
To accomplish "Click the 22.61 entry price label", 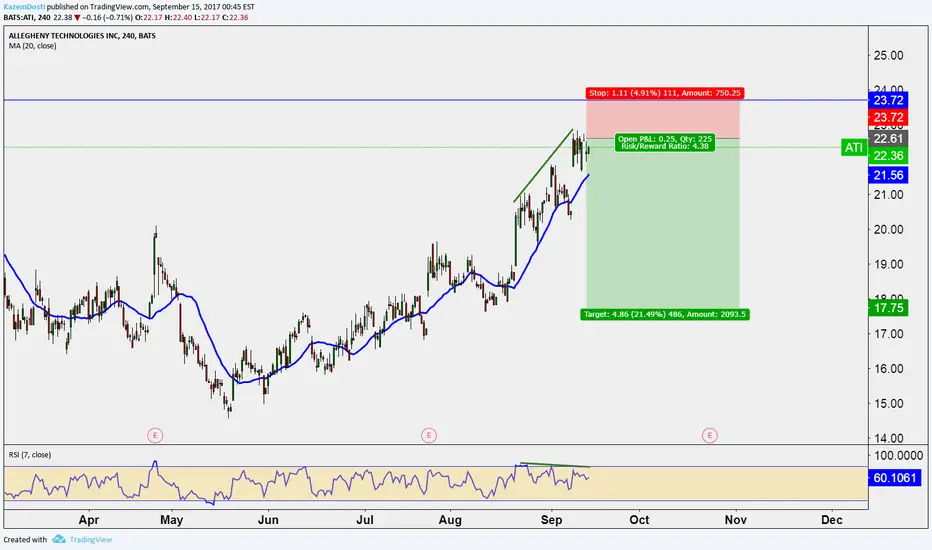I will pos(888,139).
